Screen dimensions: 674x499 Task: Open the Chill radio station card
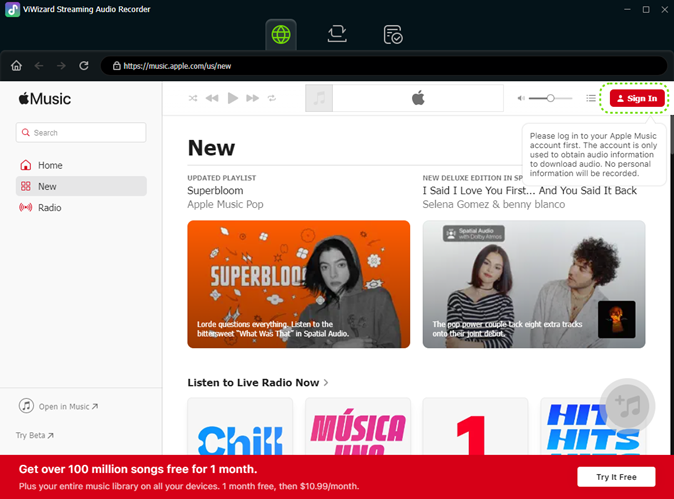pyautogui.click(x=240, y=426)
